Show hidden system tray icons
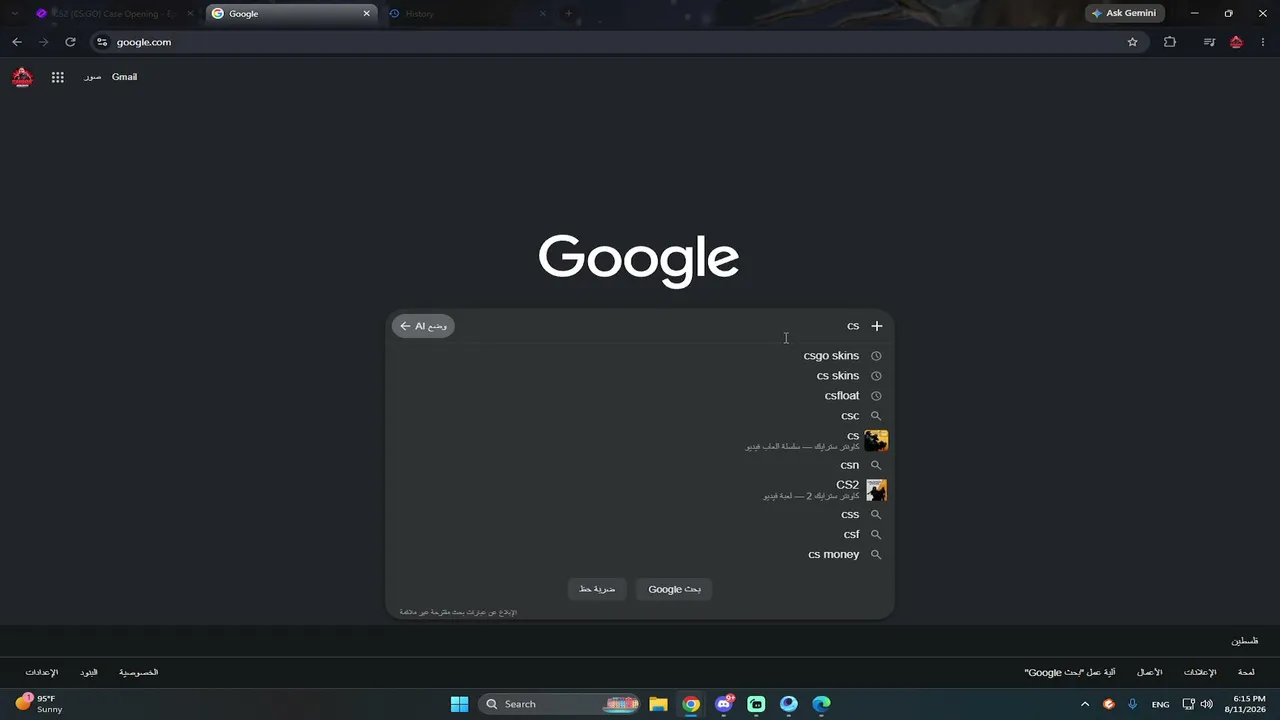Viewport: 1280px width, 720px height. coord(1085,704)
